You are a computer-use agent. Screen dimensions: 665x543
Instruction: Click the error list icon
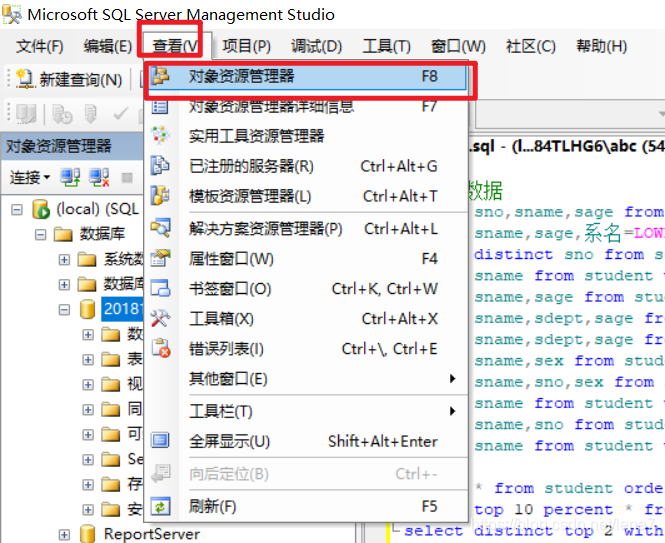point(161,348)
